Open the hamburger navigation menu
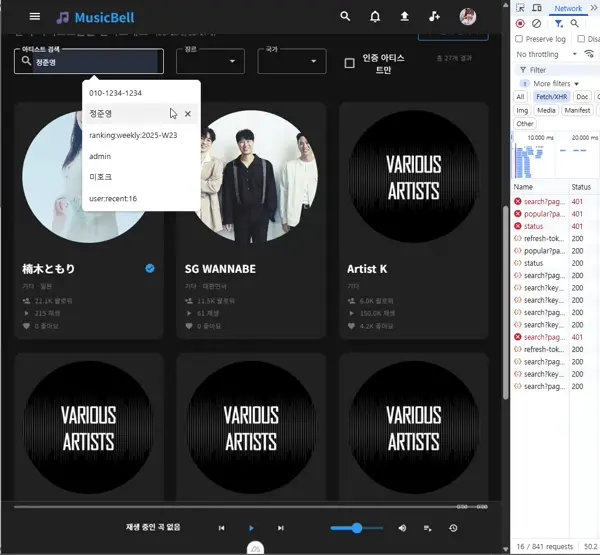This screenshot has height=555, width=600. 35,17
